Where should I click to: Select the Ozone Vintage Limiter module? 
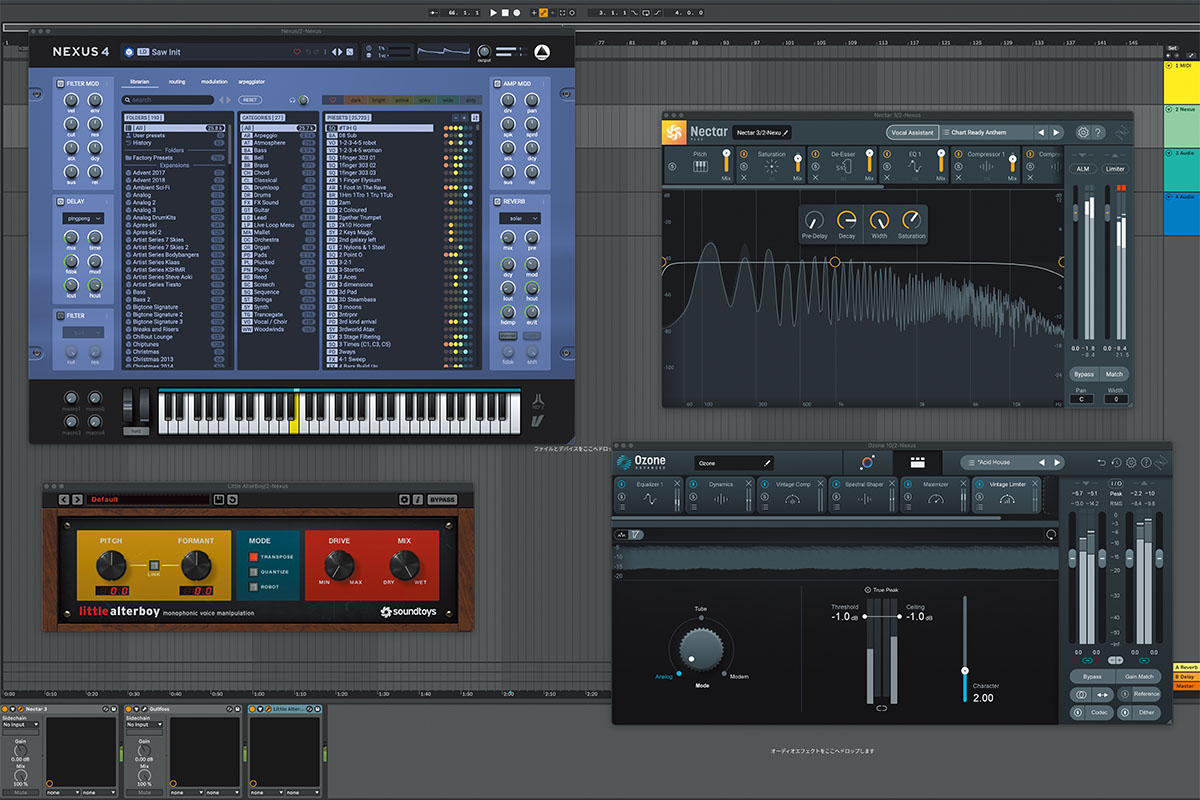click(x=1007, y=496)
